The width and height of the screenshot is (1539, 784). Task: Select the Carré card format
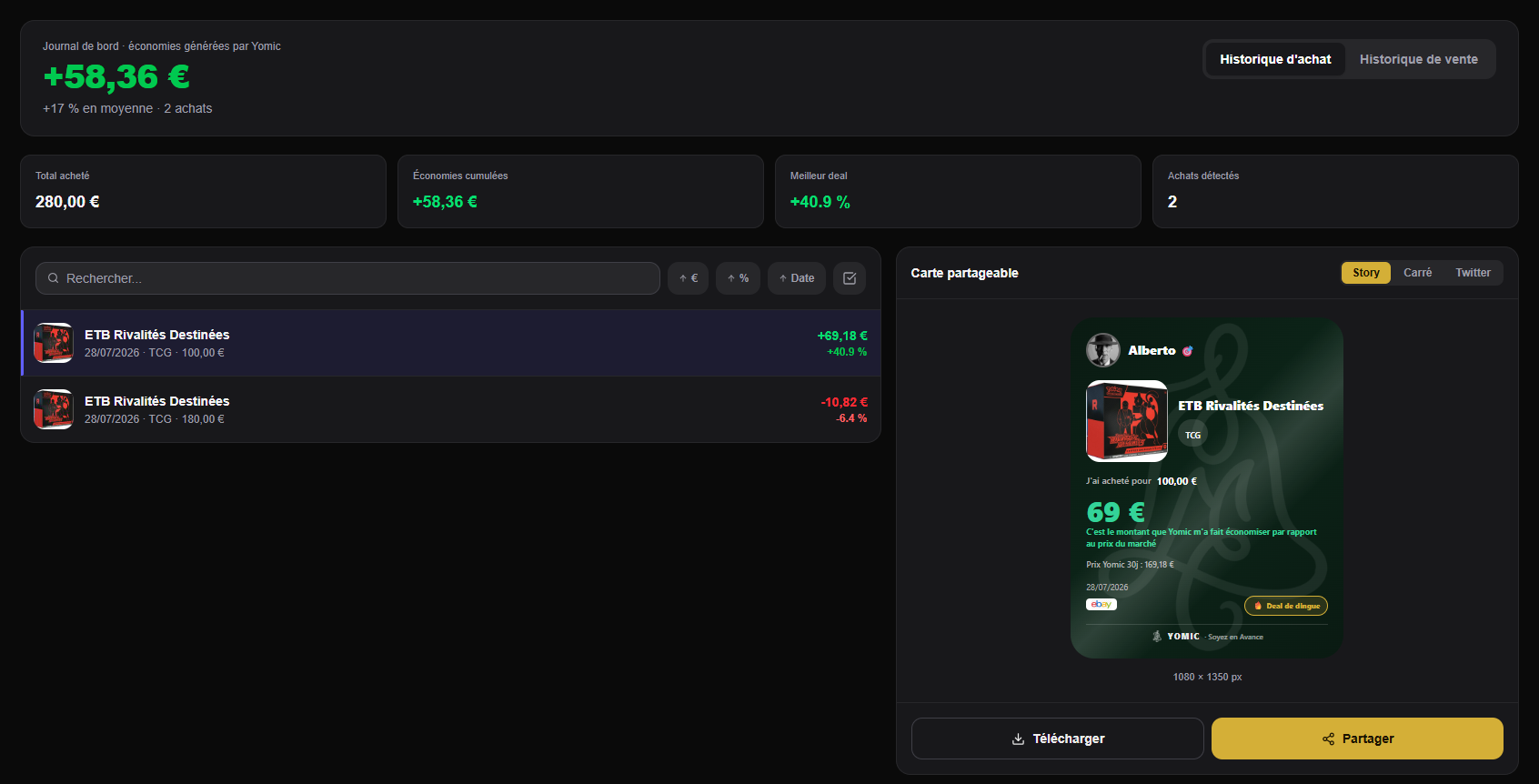pos(1417,273)
